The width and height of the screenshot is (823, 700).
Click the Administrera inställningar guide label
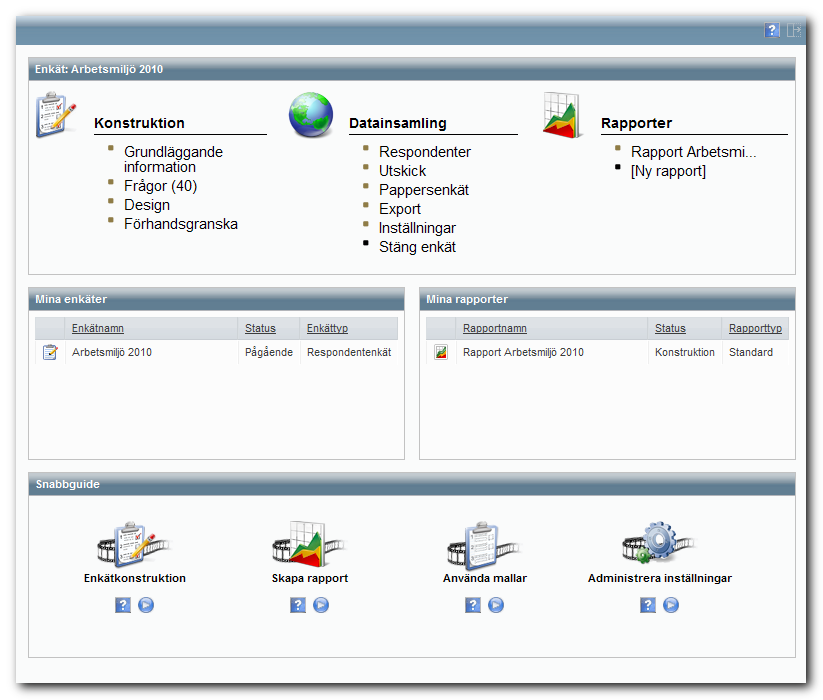pyautogui.click(x=660, y=578)
